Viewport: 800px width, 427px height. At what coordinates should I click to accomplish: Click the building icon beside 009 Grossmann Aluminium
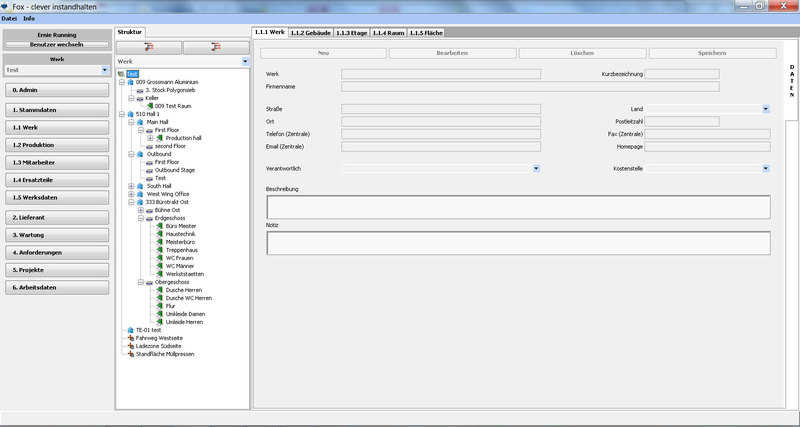point(130,82)
